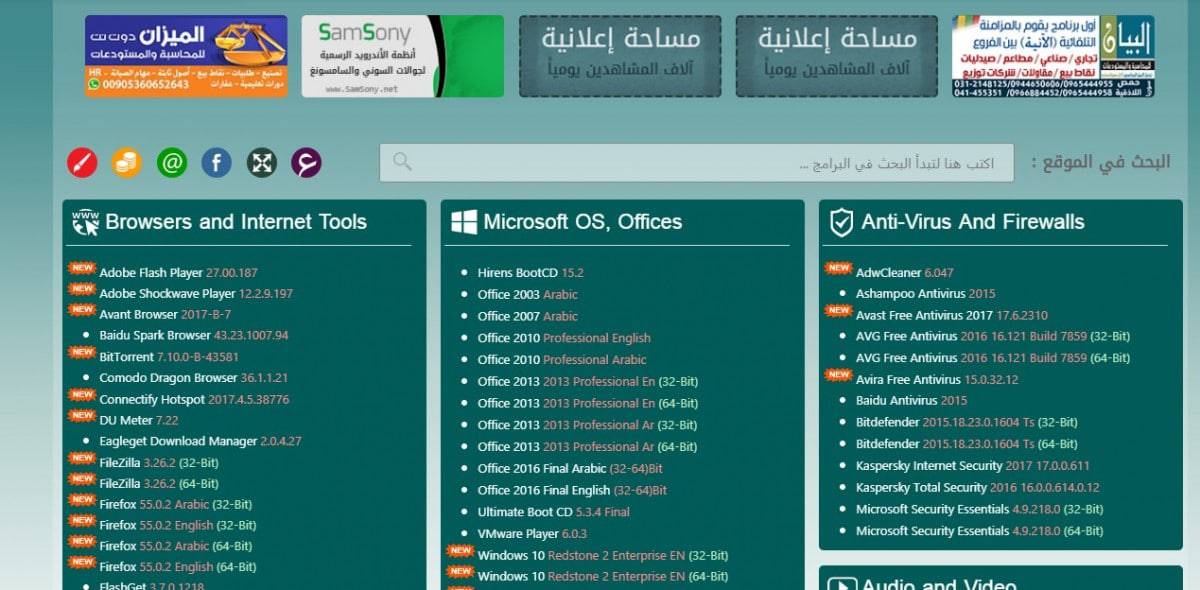Click the dark expand arrows icon

[262, 162]
